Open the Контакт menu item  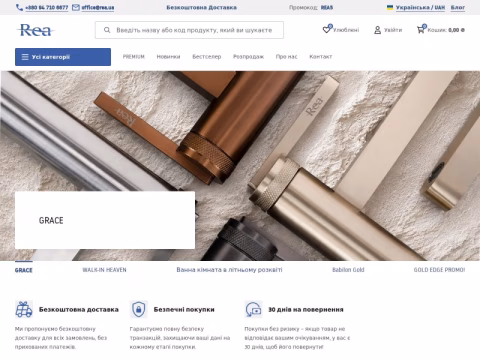[321, 57]
